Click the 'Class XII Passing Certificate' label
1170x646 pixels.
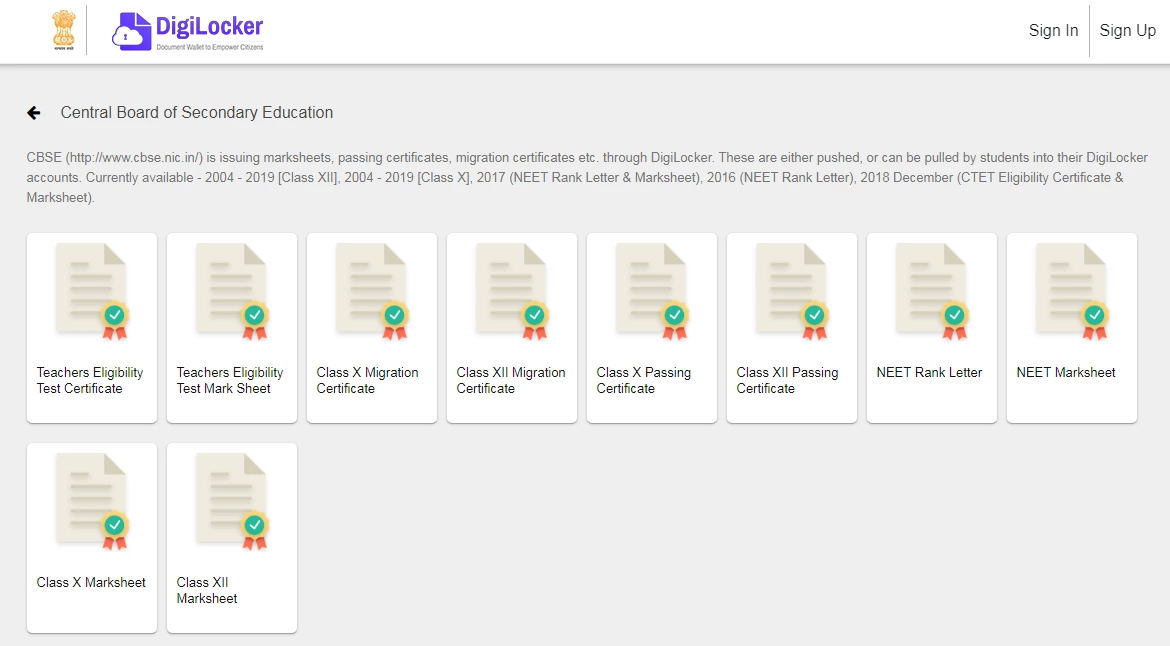787,380
